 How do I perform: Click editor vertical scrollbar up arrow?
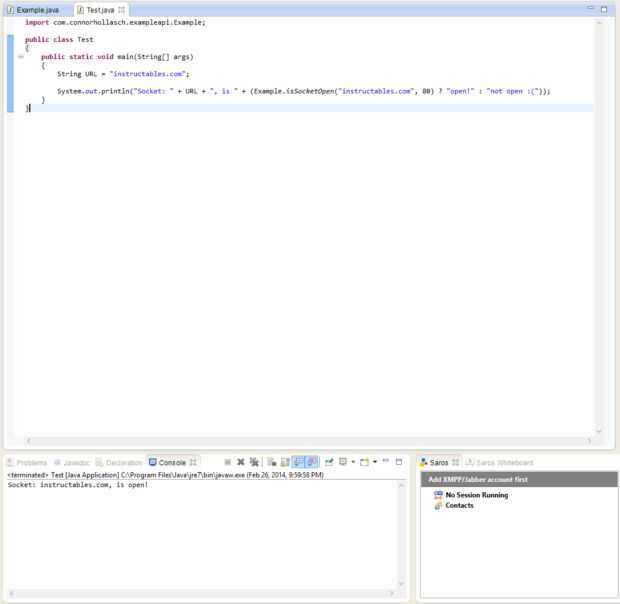click(599, 23)
